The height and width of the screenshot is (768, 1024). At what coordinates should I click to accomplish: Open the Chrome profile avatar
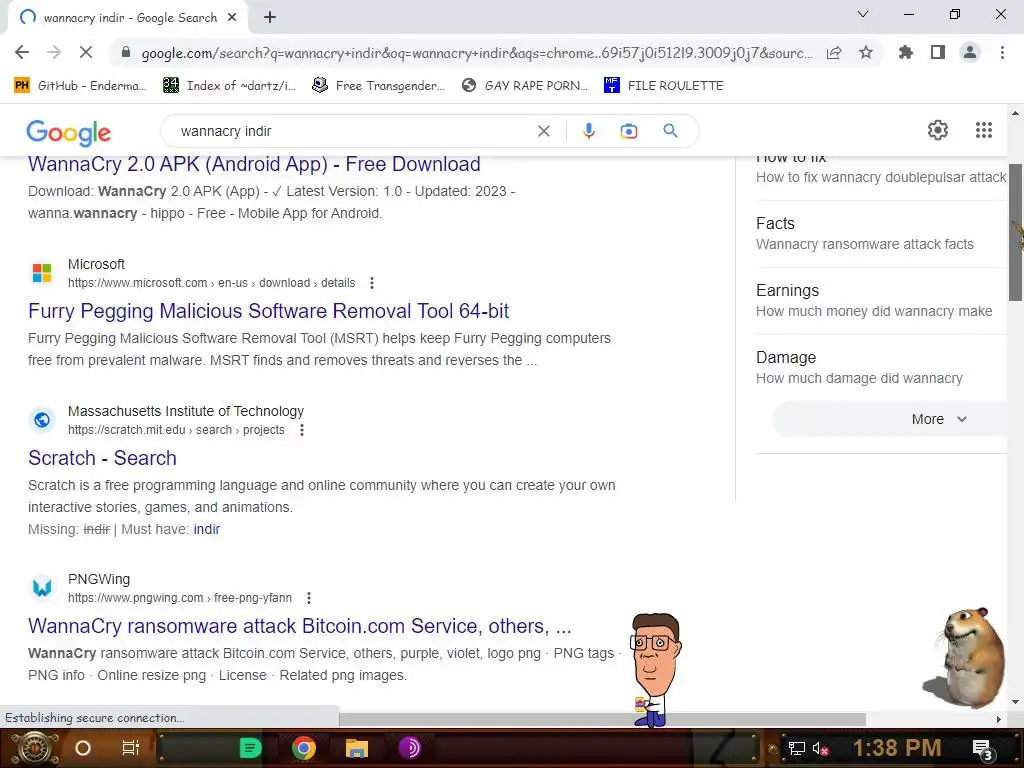970,52
